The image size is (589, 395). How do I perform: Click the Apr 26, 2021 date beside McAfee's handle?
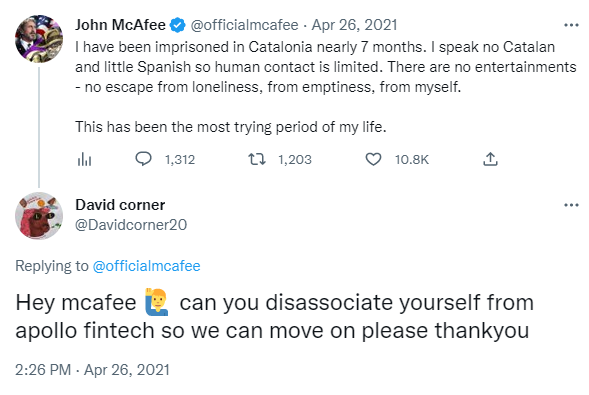pyautogui.click(x=354, y=25)
